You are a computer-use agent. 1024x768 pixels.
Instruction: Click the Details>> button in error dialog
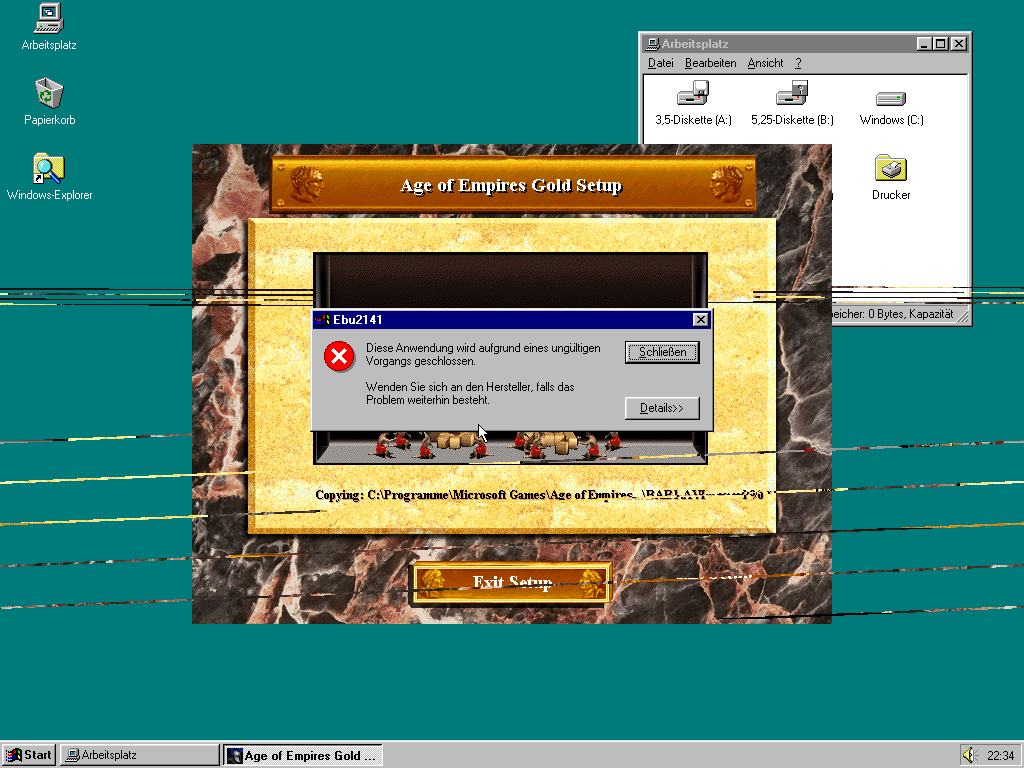coord(662,408)
